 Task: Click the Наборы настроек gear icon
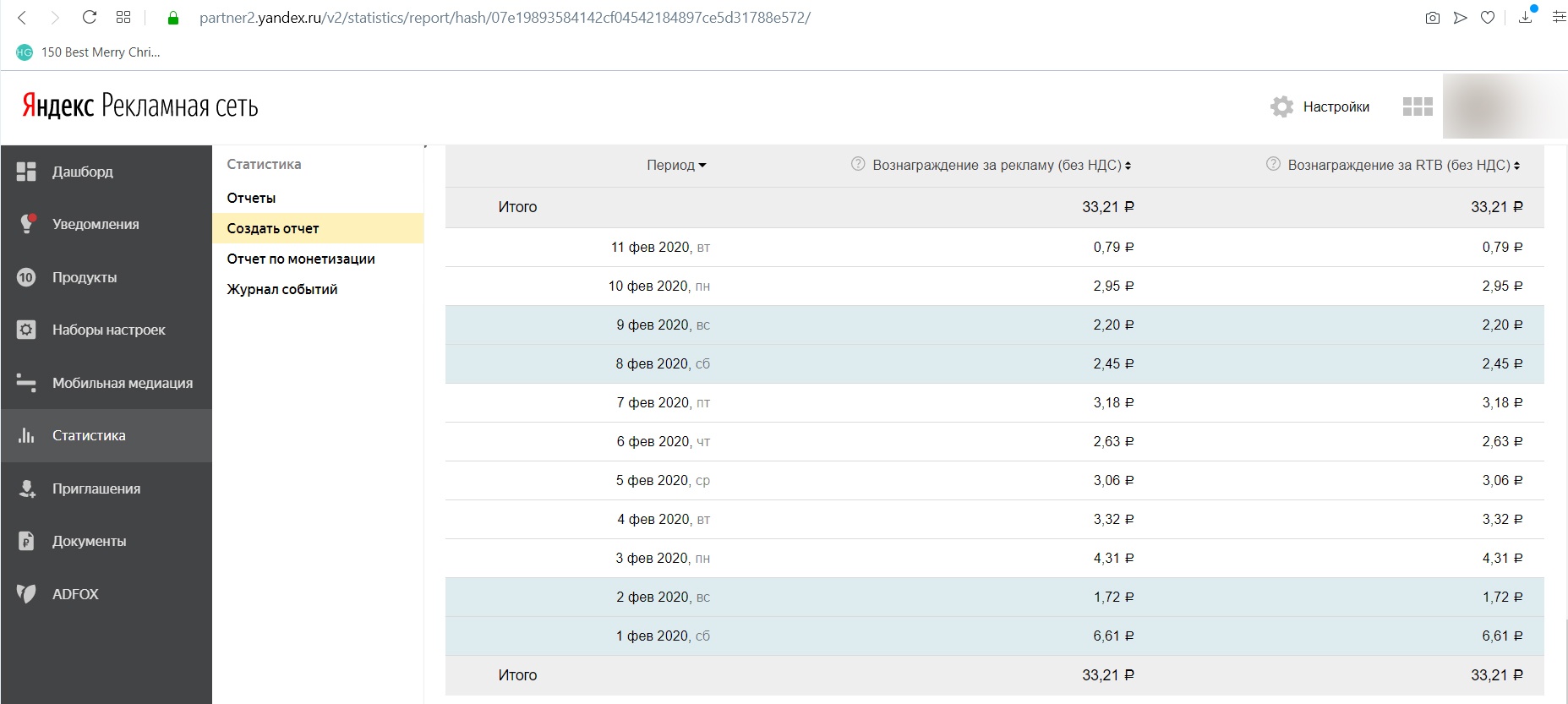(x=26, y=330)
